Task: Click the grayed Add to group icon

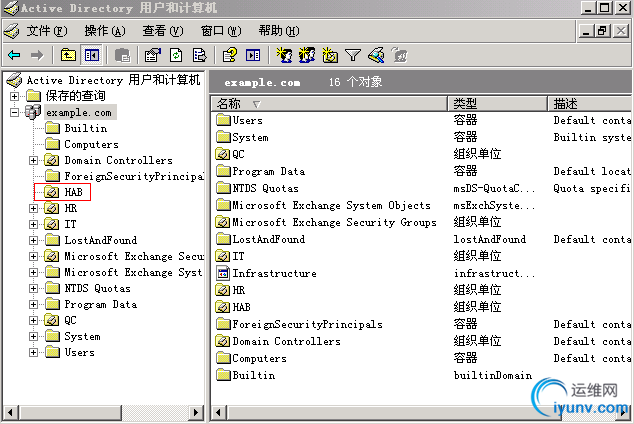Action: pyautogui.click(x=399, y=55)
